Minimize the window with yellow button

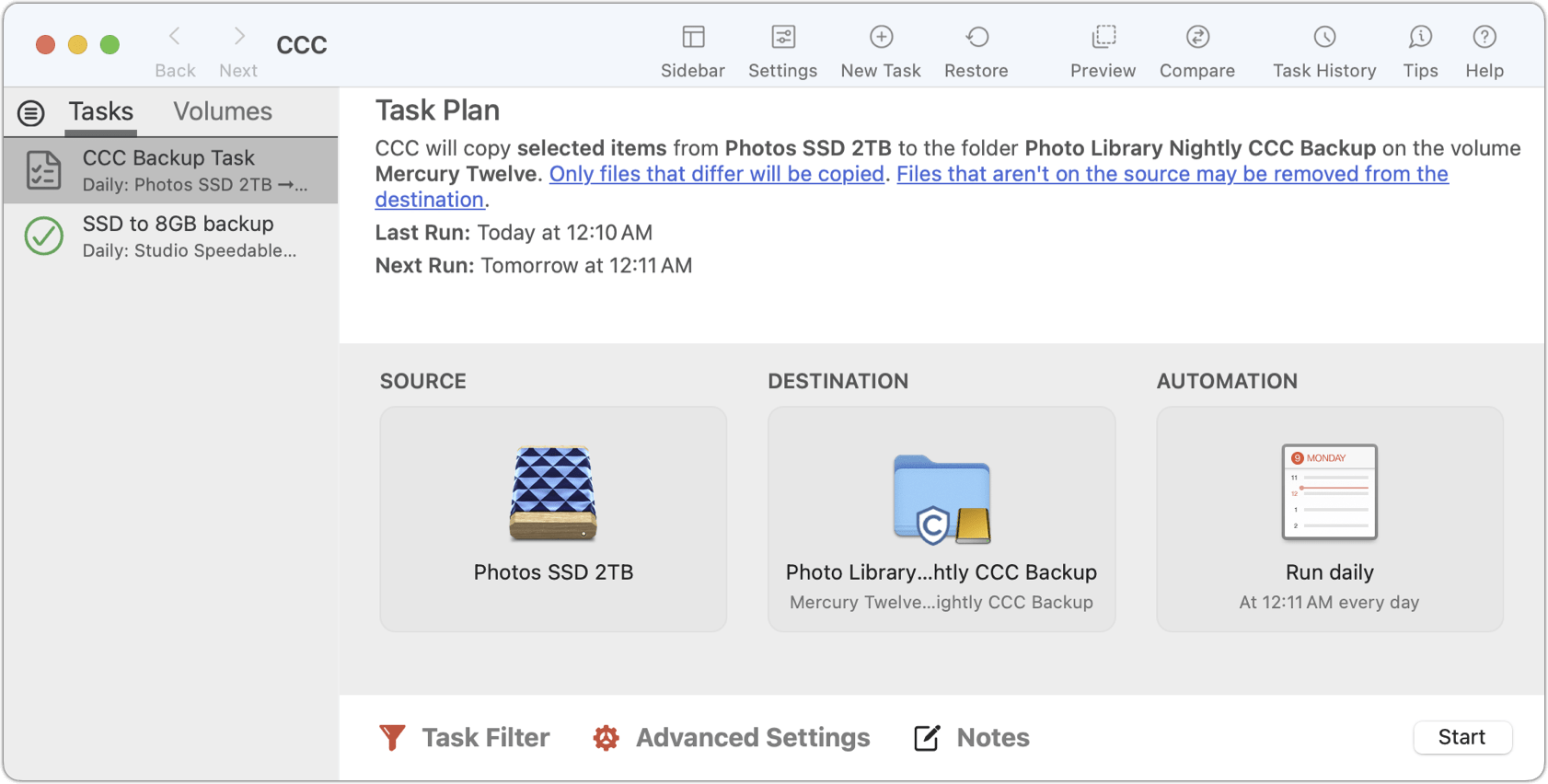(77, 44)
